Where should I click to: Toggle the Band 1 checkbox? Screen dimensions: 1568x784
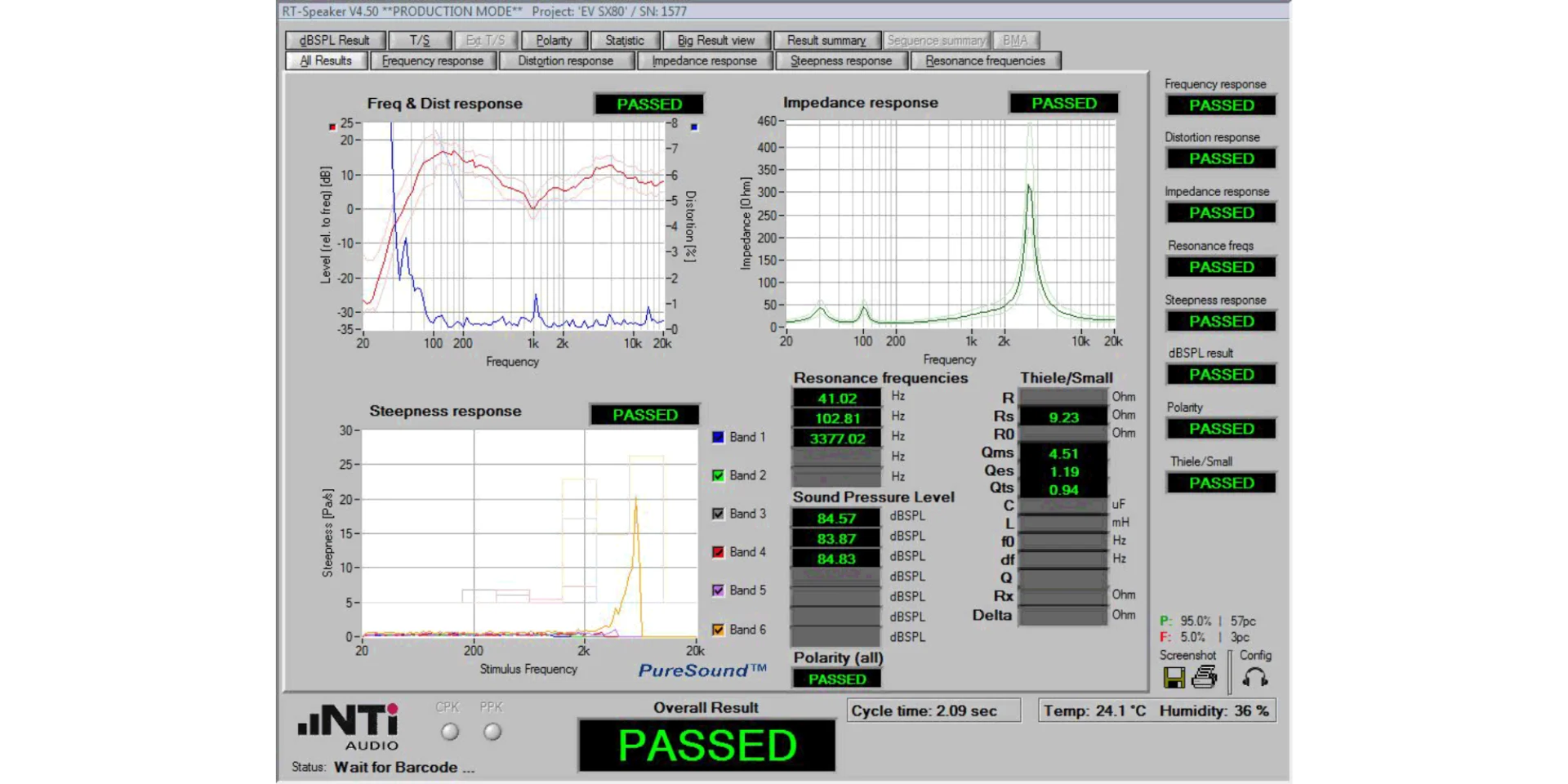coord(718,437)
